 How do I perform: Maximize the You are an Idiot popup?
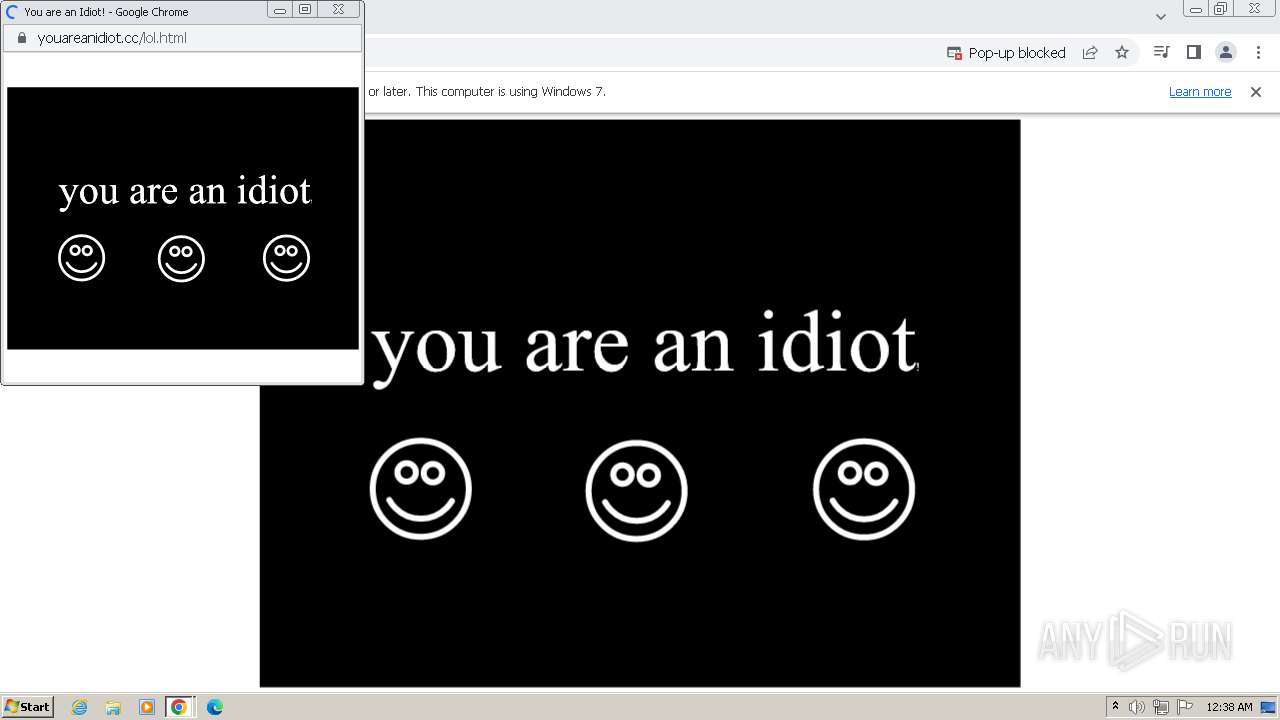tap(305, 10)
